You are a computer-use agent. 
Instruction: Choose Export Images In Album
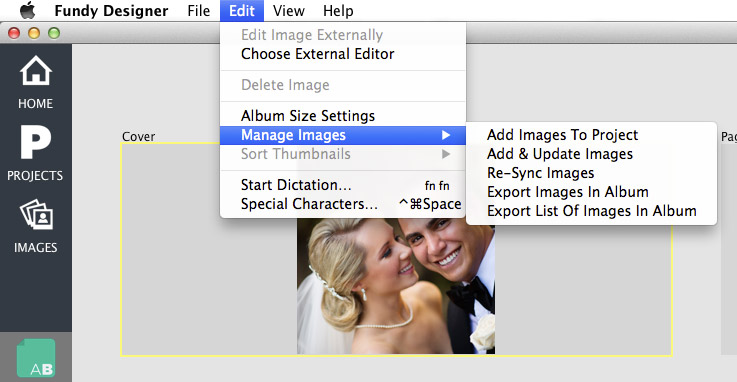point(591,192)
